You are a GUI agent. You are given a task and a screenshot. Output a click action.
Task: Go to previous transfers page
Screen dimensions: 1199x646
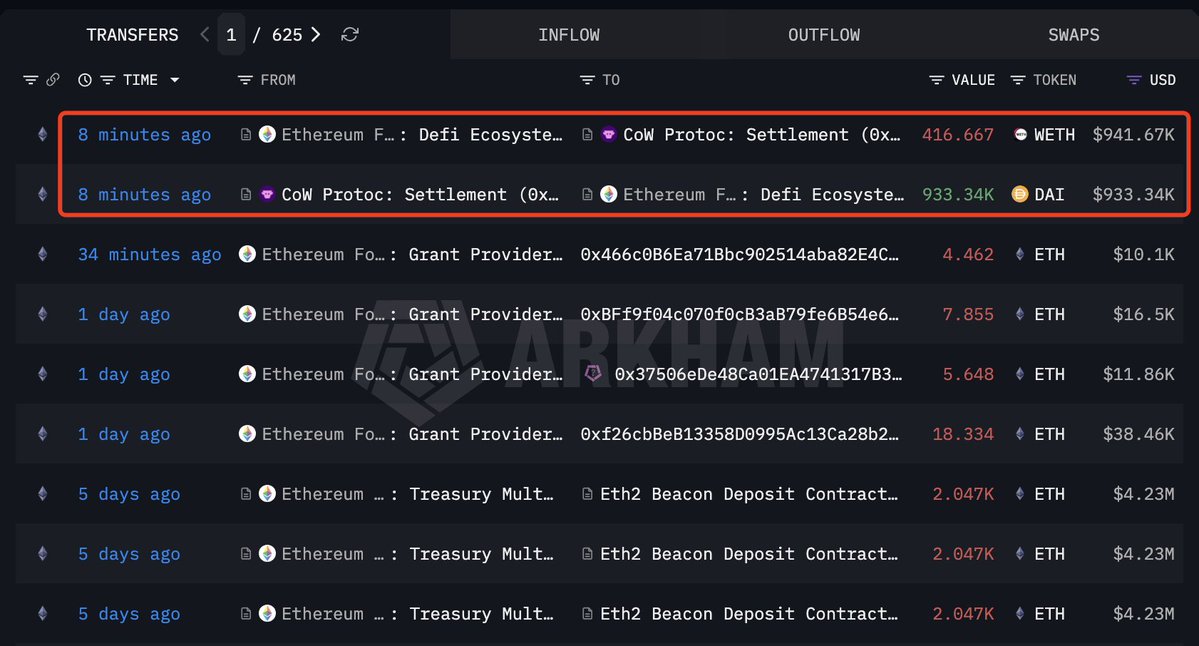pos(205,35)
